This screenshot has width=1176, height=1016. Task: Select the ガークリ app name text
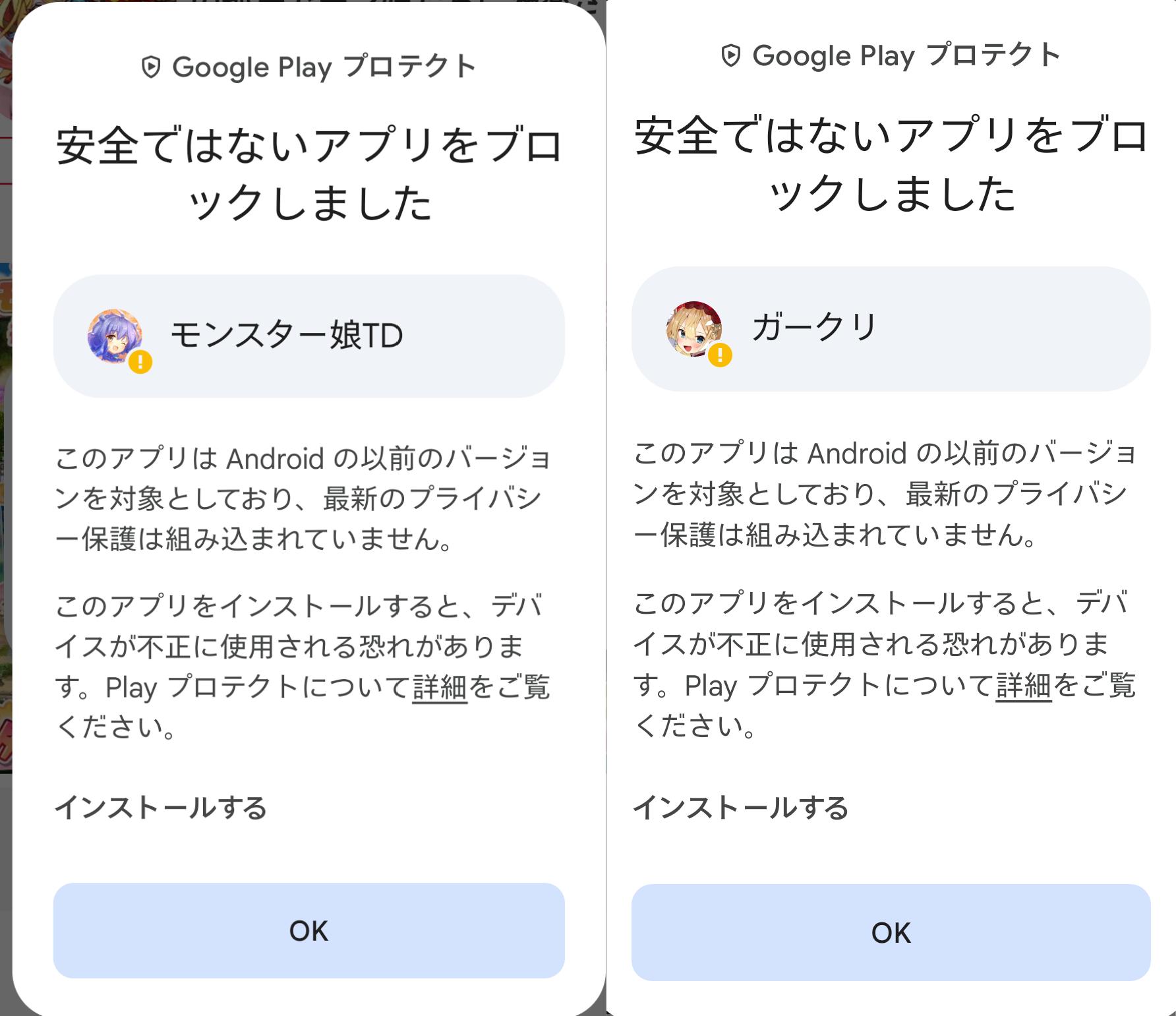[x=815, y=328]
